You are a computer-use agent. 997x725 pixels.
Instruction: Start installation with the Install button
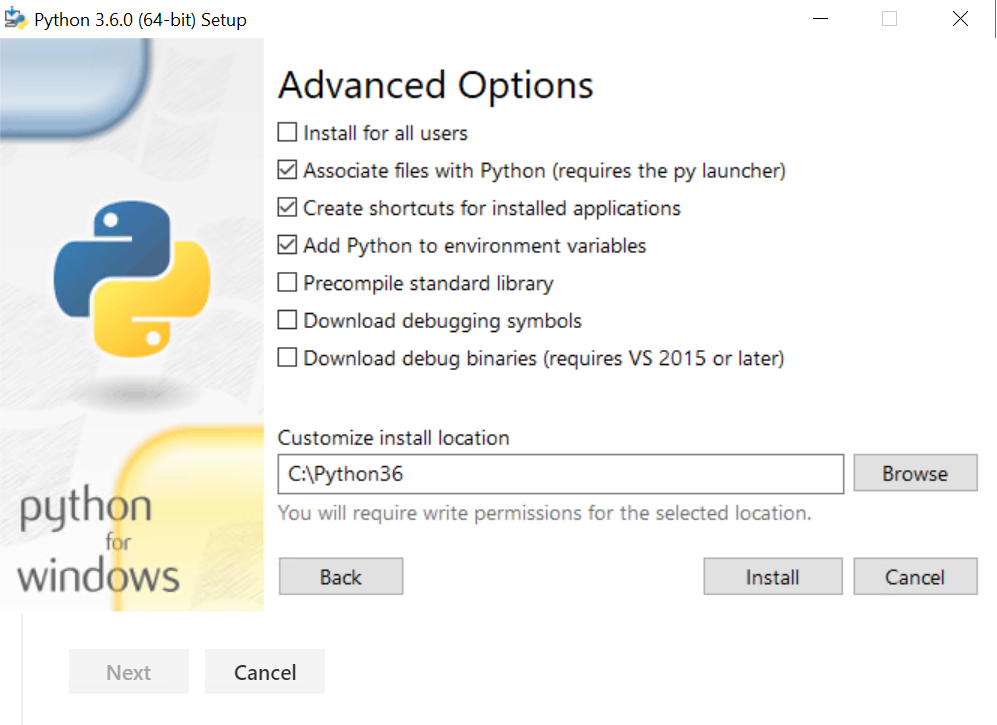[x=773, y=577]
